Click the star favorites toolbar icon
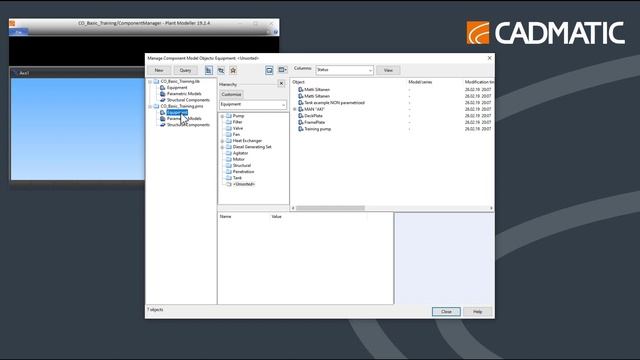Viewport: 640px width, 360px height. point(233,70)
